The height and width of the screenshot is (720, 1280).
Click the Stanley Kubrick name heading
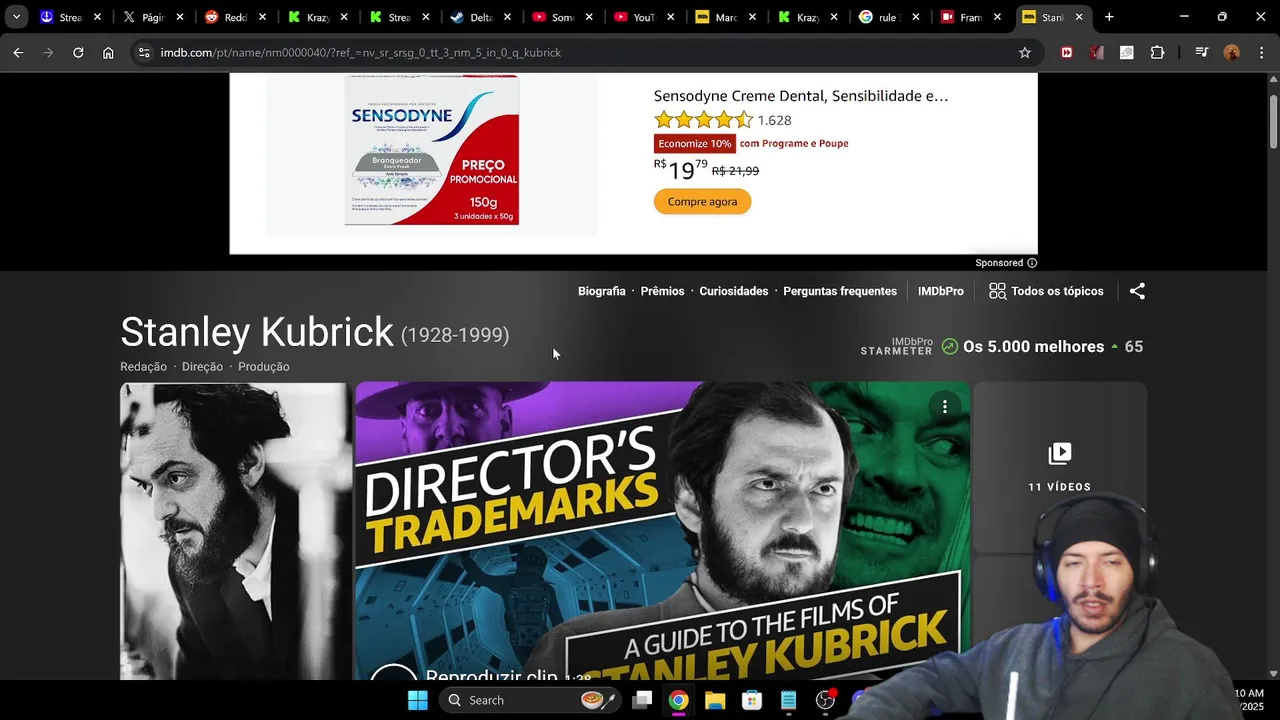pos(257,332)
